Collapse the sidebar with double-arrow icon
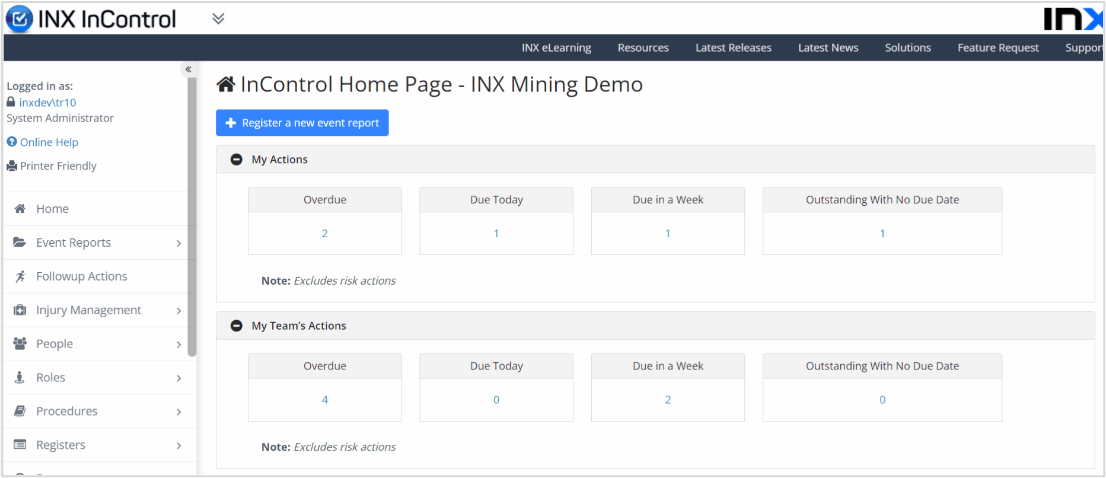Image resolution: width=1106 pixels, height=478 pixels. pyautogui.click(x=188, y=69)
